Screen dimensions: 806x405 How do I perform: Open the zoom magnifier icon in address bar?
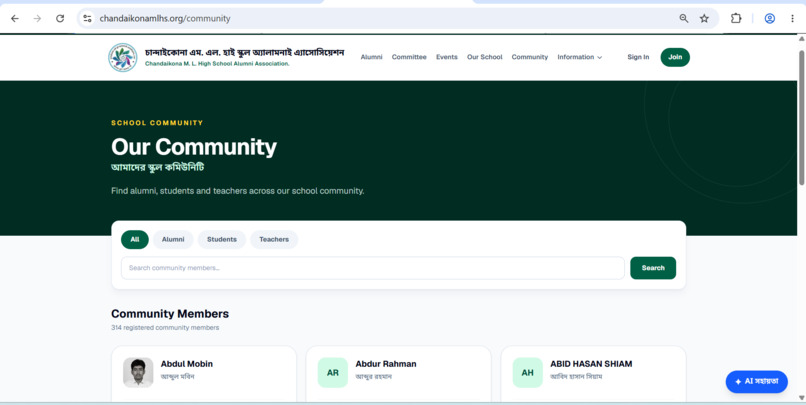tap(684, 19)
